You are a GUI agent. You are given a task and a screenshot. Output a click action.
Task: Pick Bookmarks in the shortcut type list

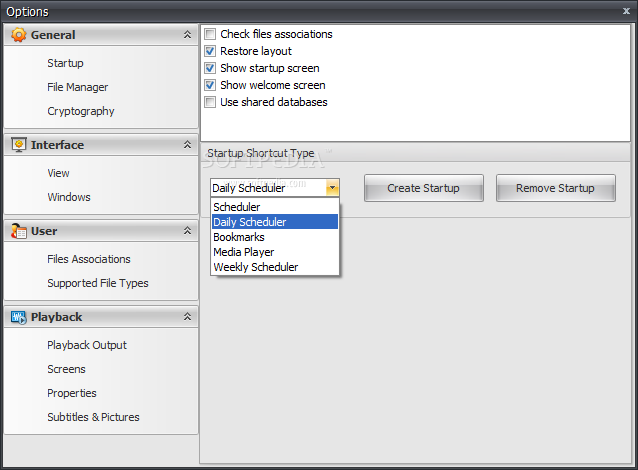click(275, 237)
